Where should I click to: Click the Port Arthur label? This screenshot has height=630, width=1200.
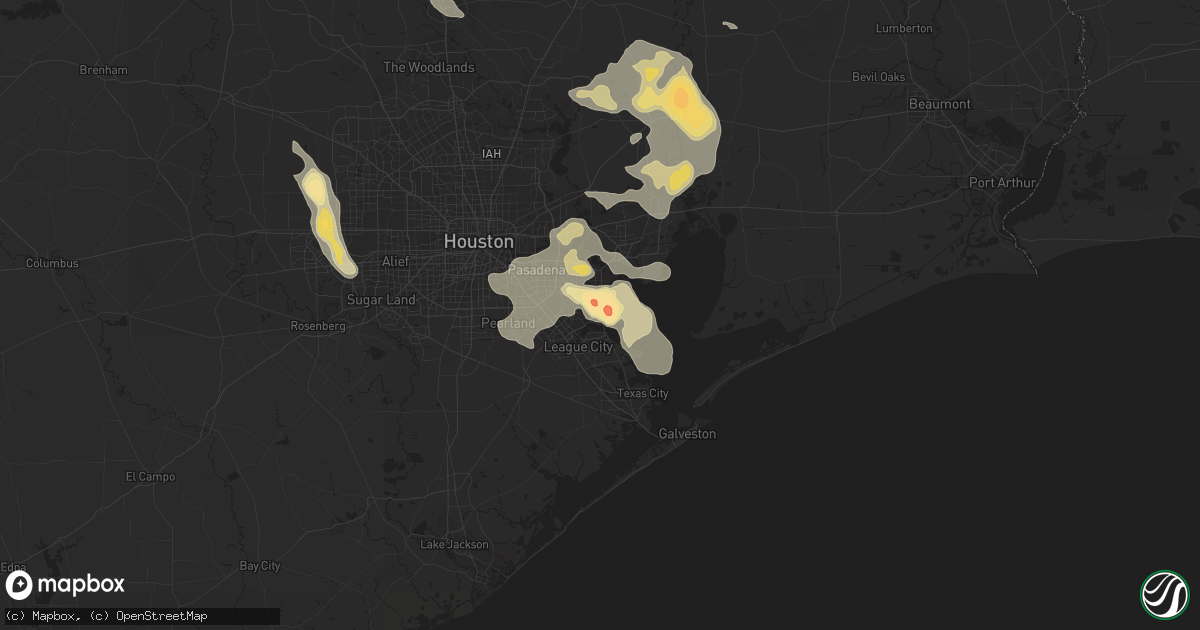1004,183
